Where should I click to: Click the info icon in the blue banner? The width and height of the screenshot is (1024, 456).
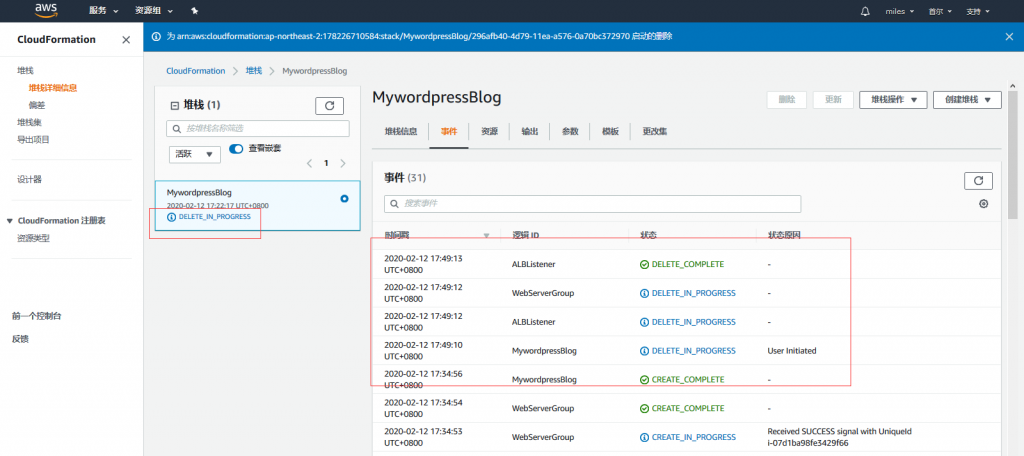pos(156,37)
